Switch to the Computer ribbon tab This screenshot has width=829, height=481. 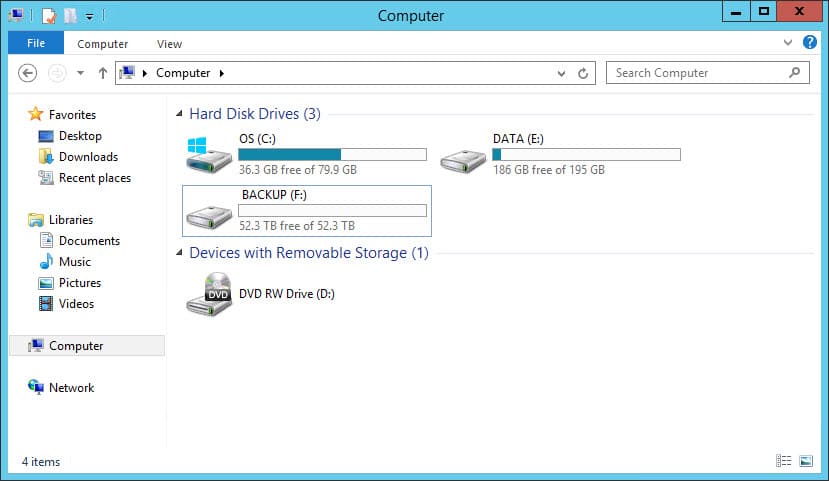103,44
